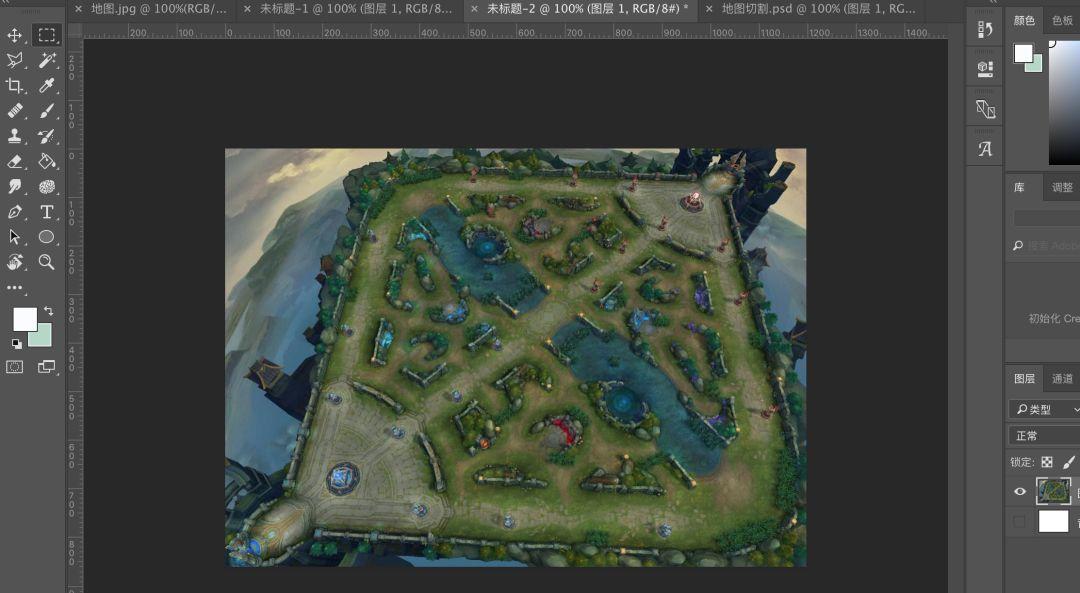Open the 3D panel icon
Screen dimensions: 1080x593
985,108
